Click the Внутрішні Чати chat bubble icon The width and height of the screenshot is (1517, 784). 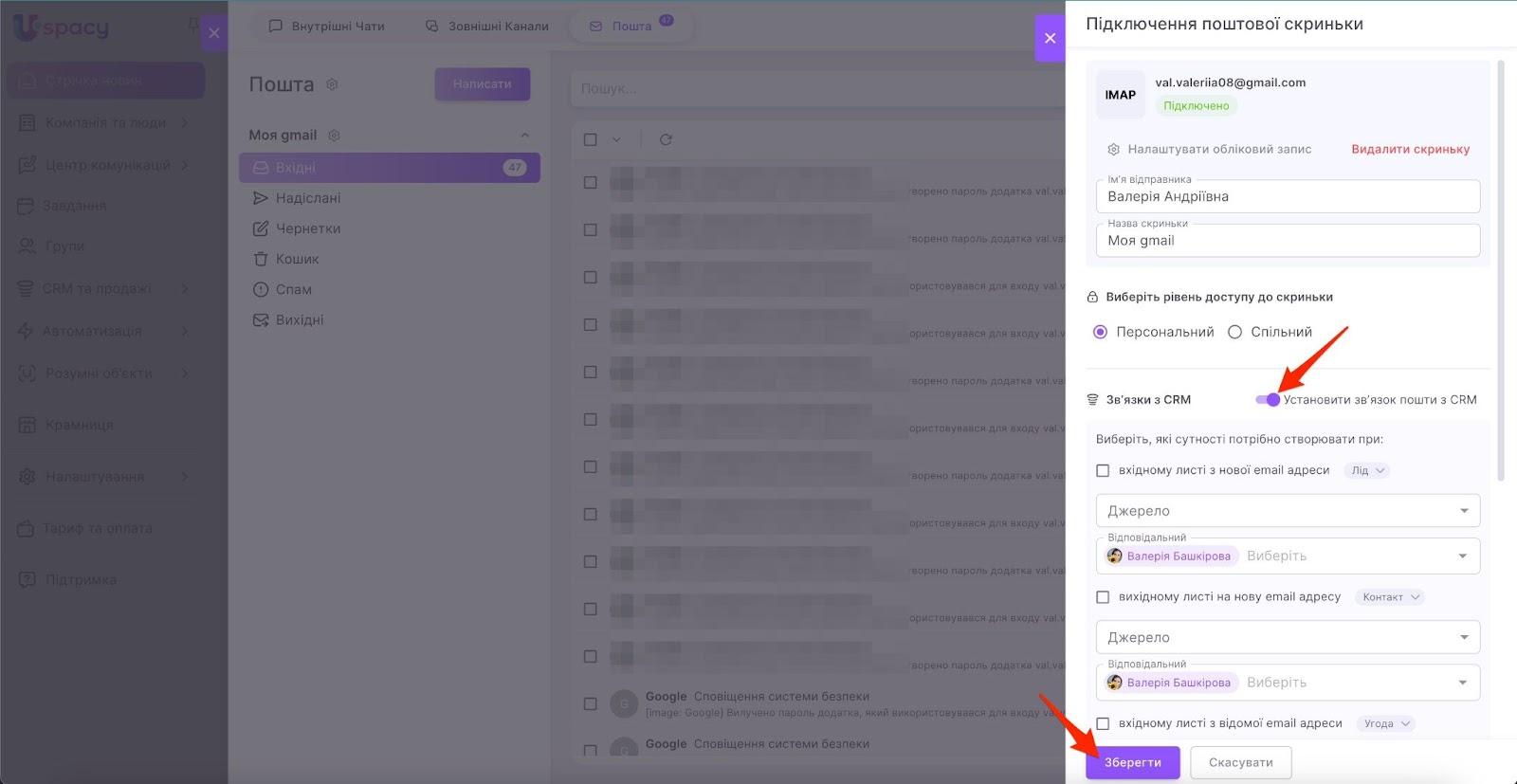pyautogui.click(x=276, y=27)
